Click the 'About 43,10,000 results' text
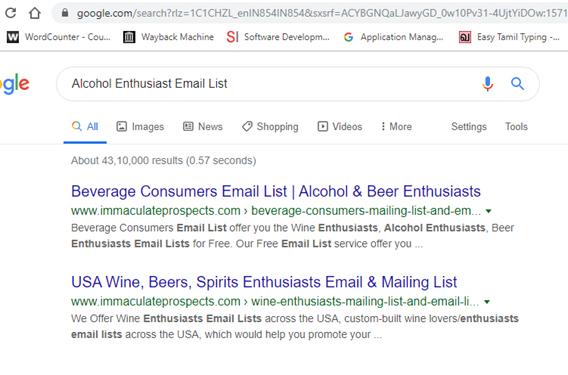 coord(163,161)
